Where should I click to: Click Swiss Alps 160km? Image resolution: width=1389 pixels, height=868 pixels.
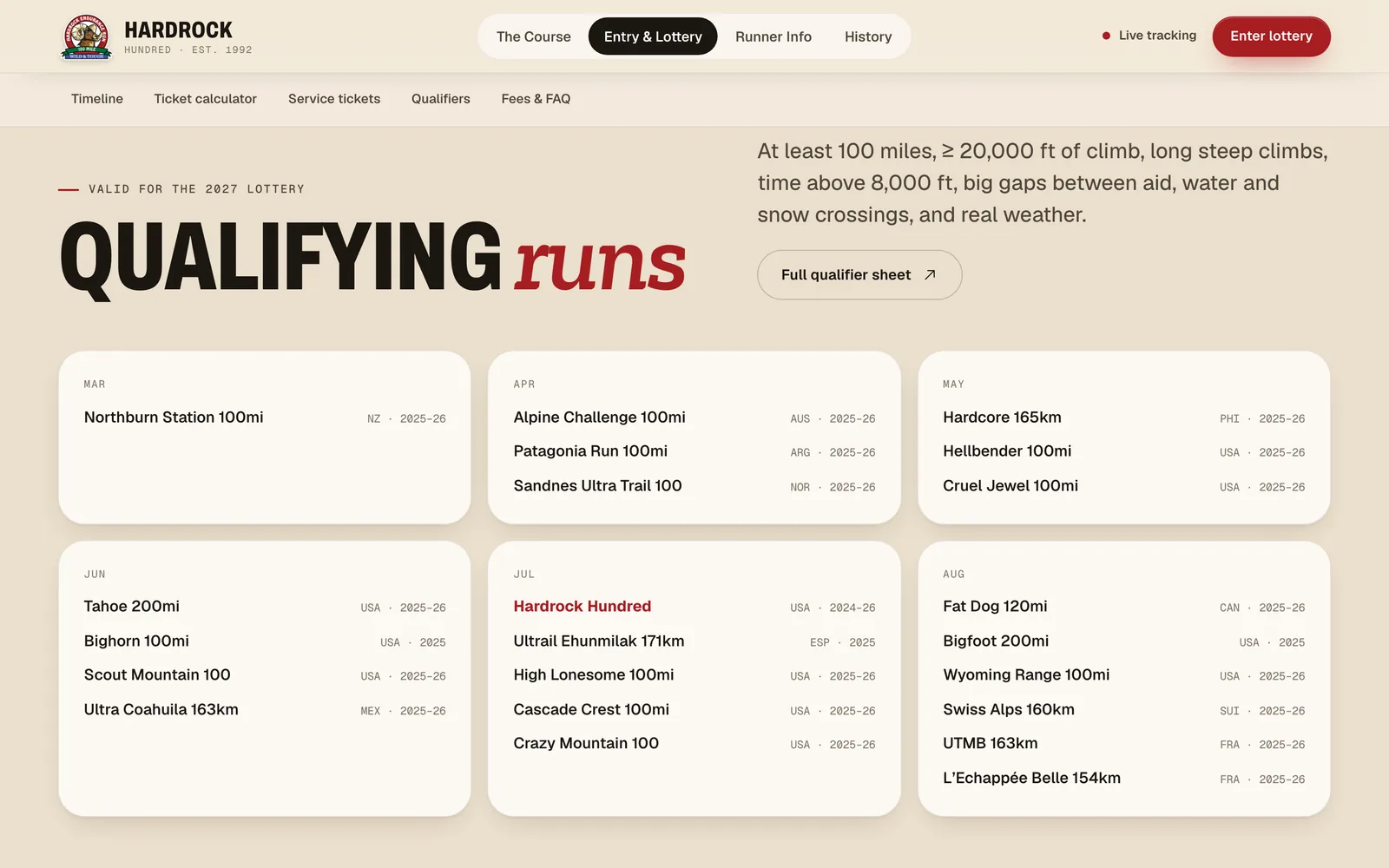coord(1124,710)
